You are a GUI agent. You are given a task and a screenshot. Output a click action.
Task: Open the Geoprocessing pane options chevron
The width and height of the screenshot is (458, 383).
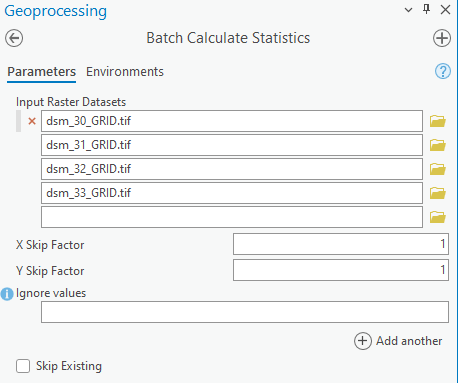408,10
